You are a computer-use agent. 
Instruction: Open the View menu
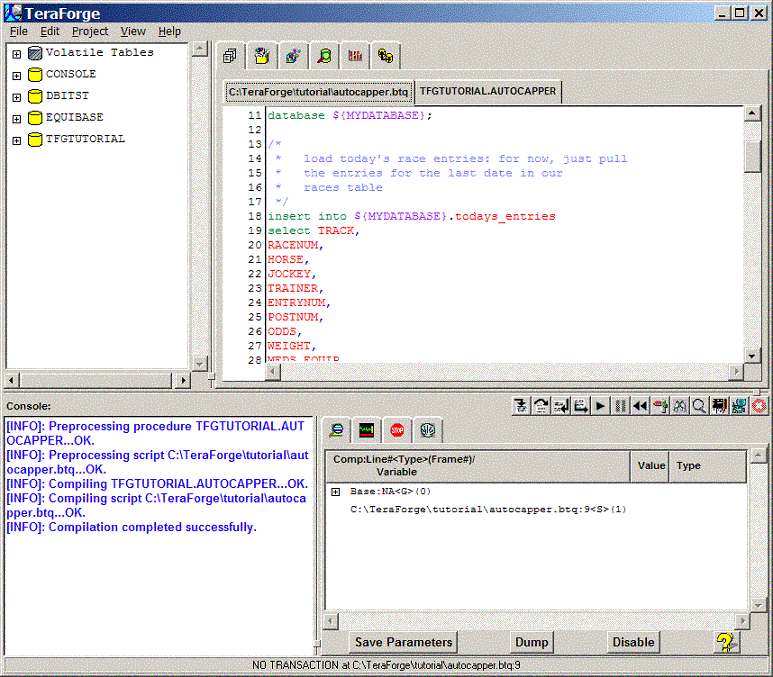click(x=133, y=32)
